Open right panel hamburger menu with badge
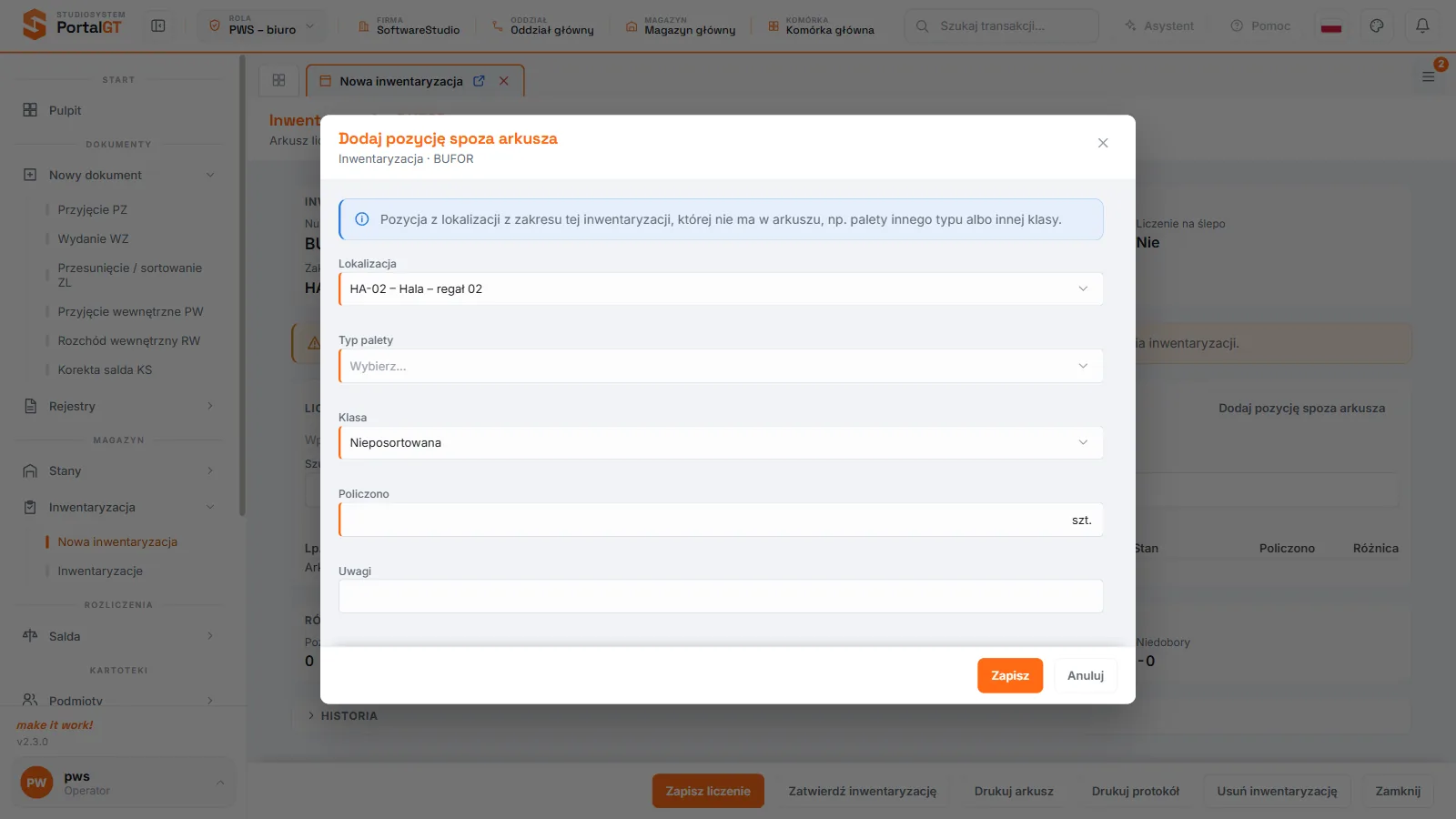This screenshot has width=1456, height=819. point(1429,76)
